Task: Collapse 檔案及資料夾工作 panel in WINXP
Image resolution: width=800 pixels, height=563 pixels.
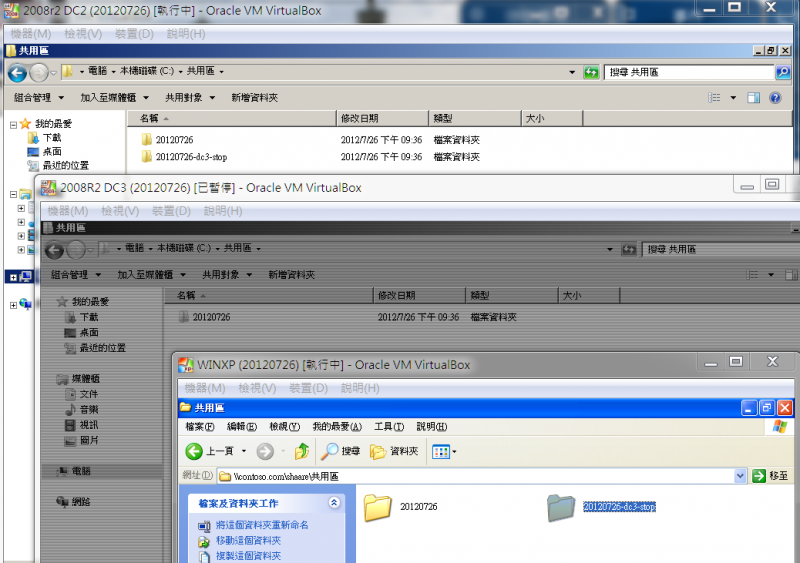Action: click(334, 503)
